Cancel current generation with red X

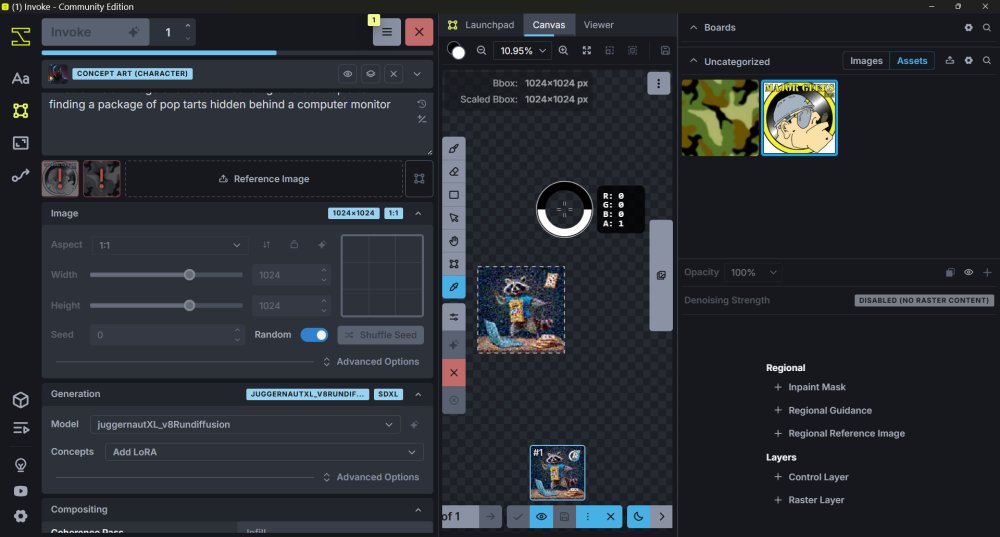(x=419, y=32)
